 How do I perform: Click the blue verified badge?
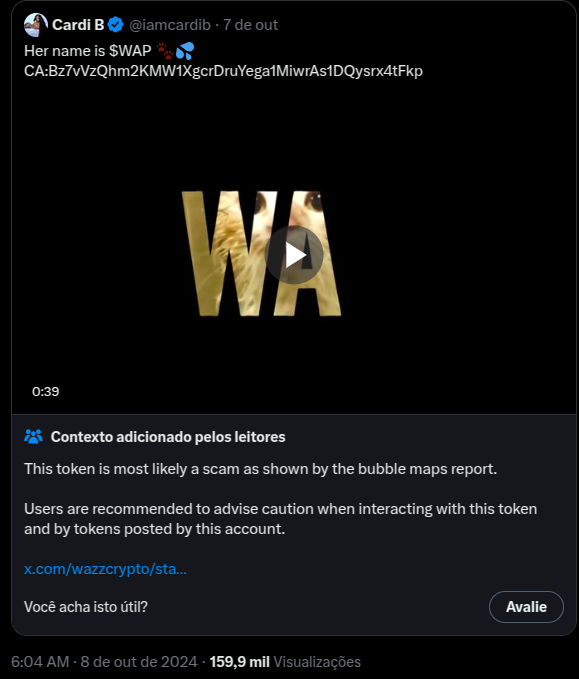[x=116, y=25]
